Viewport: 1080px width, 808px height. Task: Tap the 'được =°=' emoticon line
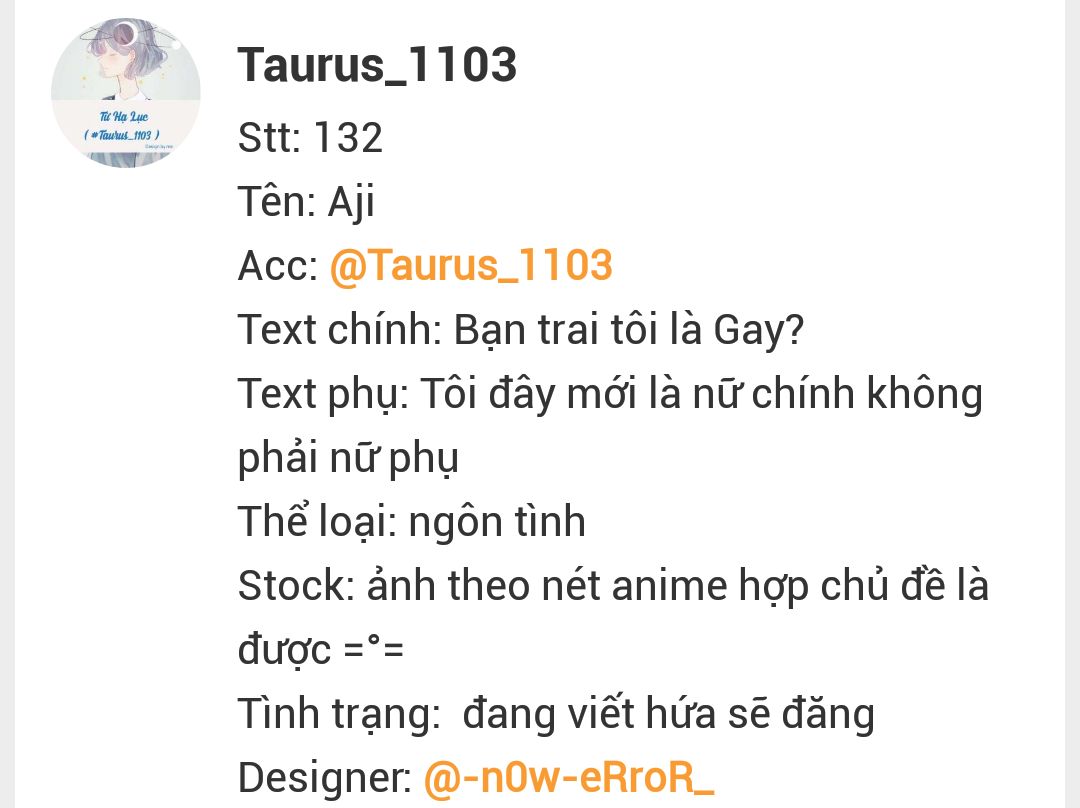(320, 650)
